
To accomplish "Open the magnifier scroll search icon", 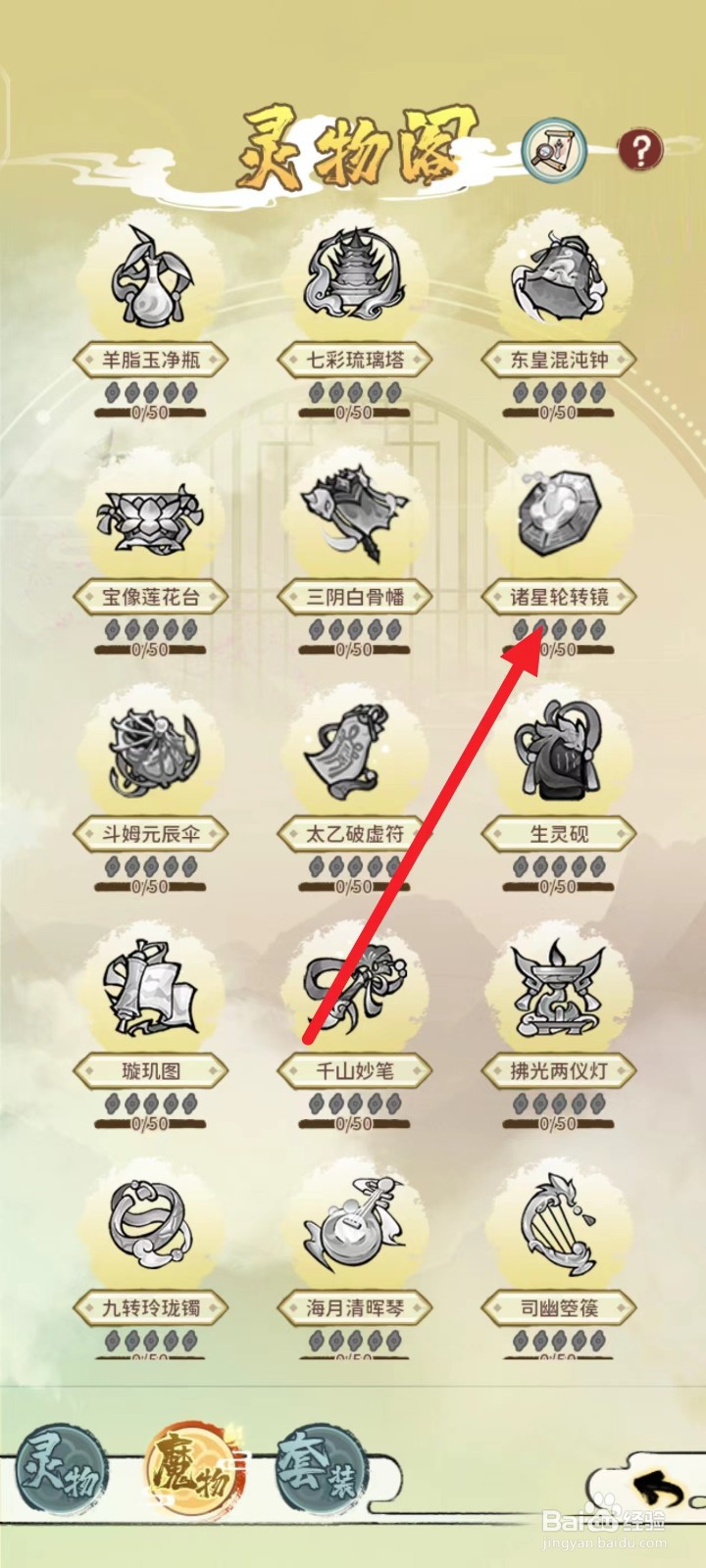I will pos(553,151).
